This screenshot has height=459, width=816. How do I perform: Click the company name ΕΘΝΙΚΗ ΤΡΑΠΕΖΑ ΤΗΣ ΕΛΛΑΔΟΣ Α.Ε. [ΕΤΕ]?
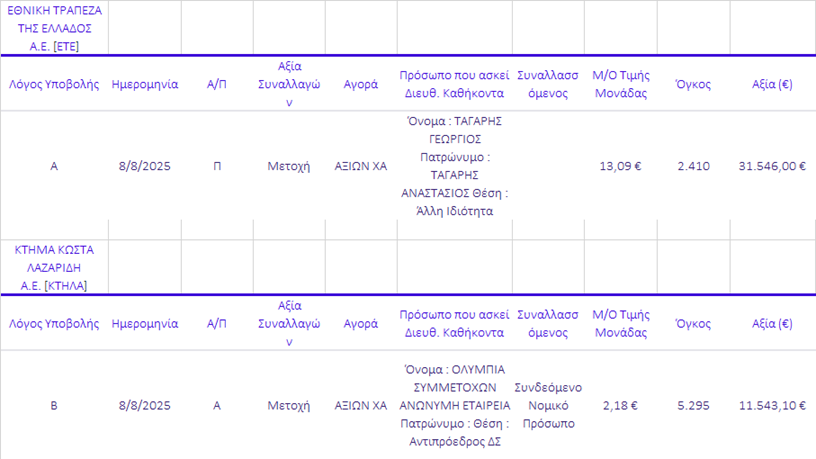click(x=54, y=28)
